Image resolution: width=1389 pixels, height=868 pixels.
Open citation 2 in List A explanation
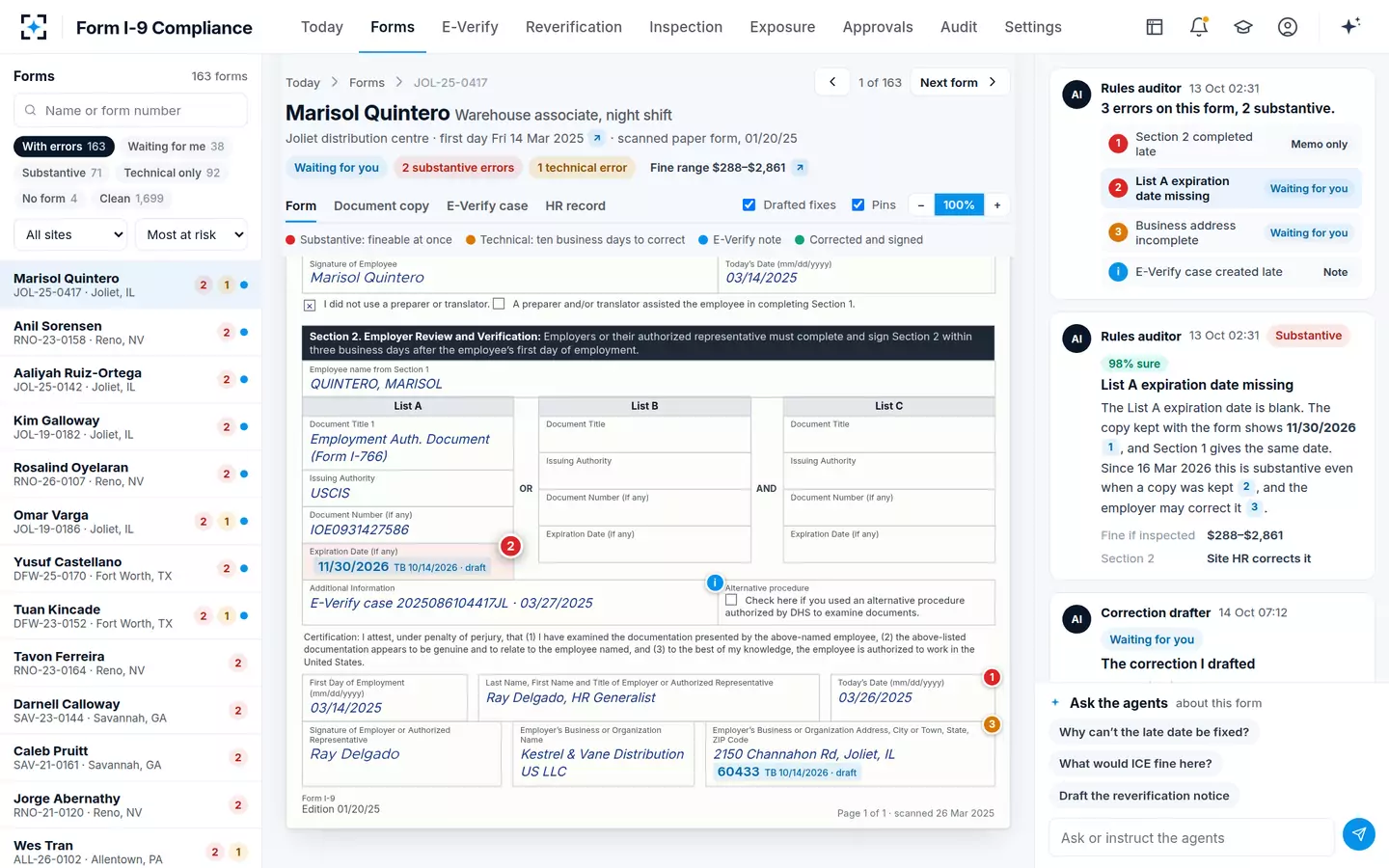tap(1246, 488)
